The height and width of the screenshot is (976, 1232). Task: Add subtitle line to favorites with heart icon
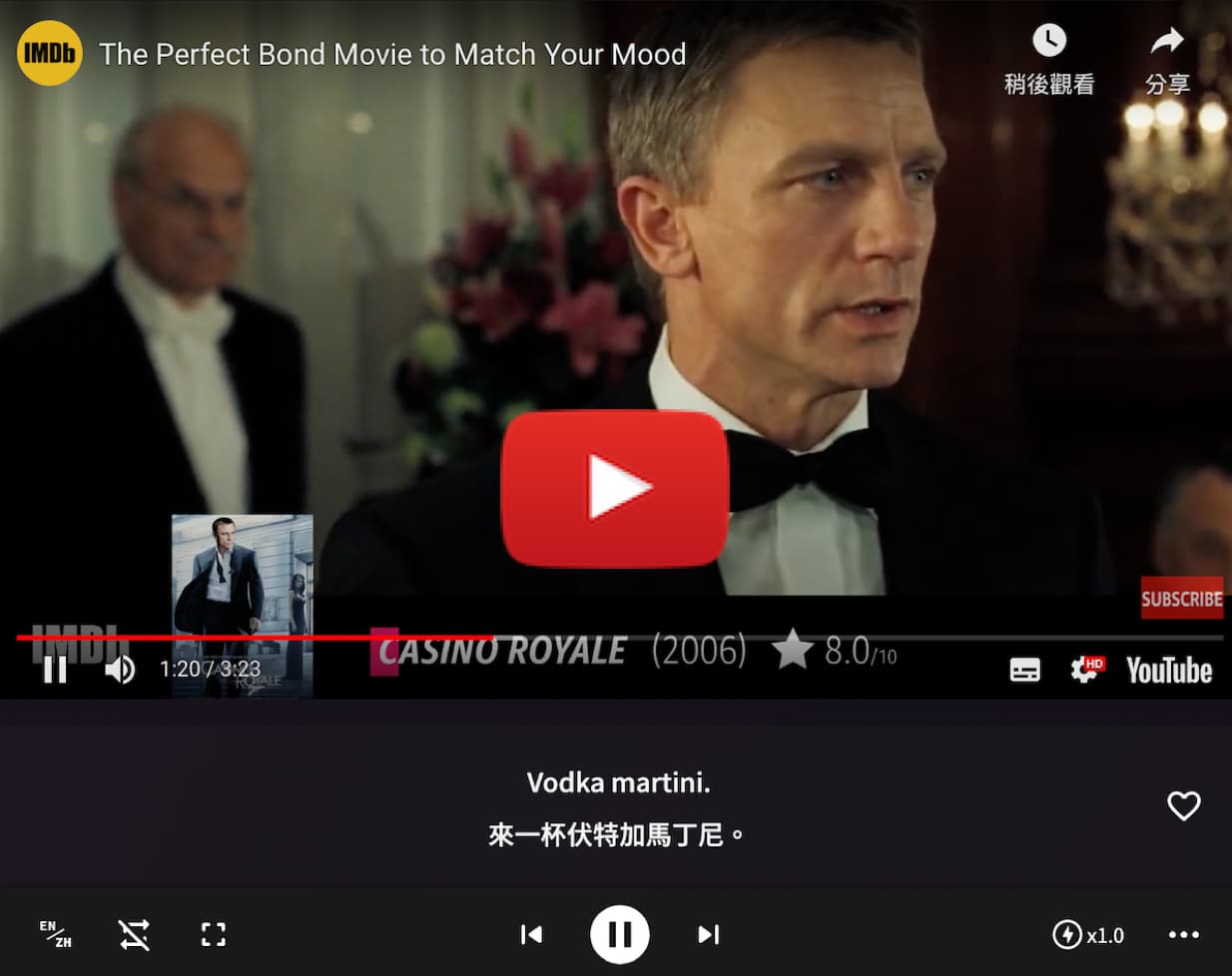click(1184, 805)
